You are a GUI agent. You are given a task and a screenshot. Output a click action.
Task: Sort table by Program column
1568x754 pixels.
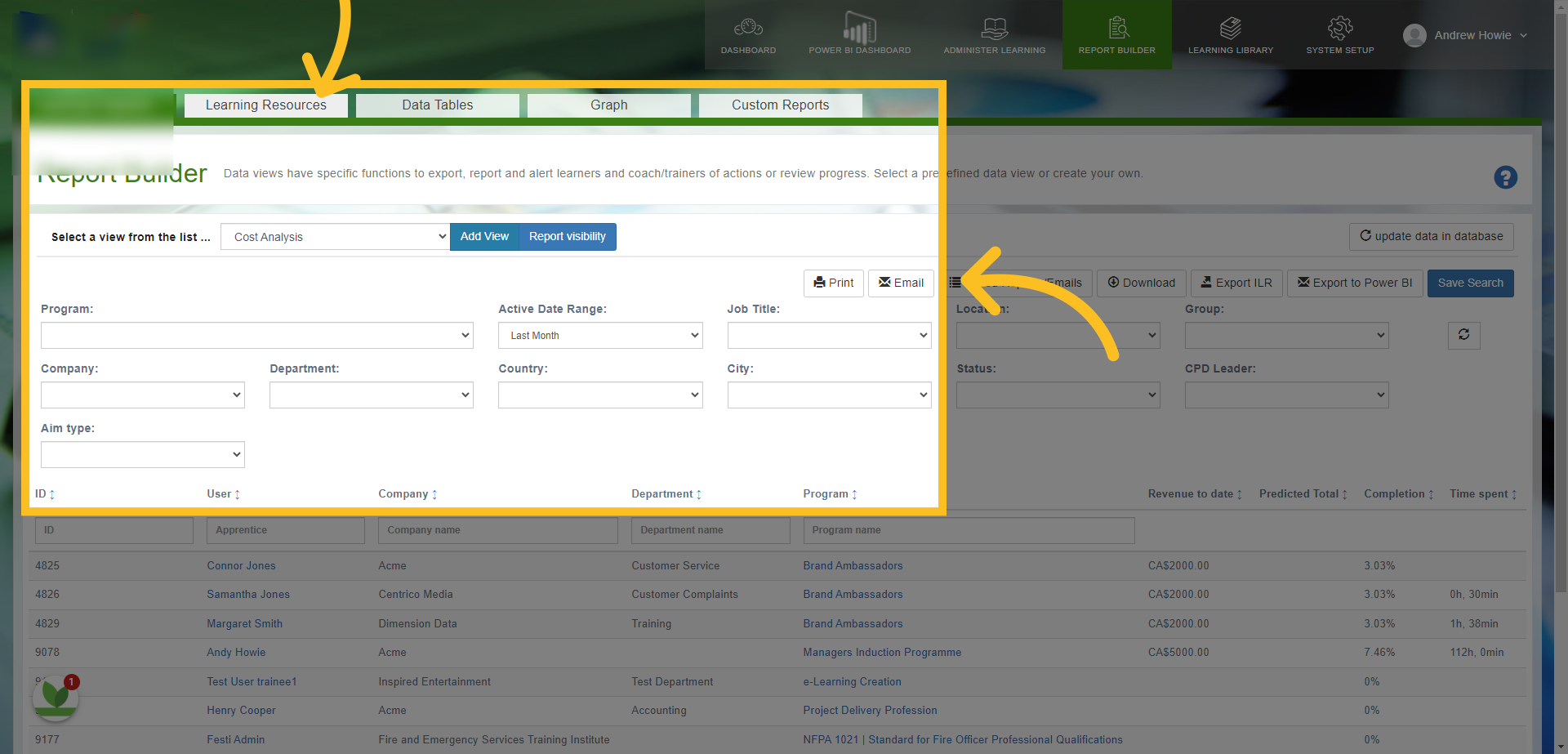(854, 494)
